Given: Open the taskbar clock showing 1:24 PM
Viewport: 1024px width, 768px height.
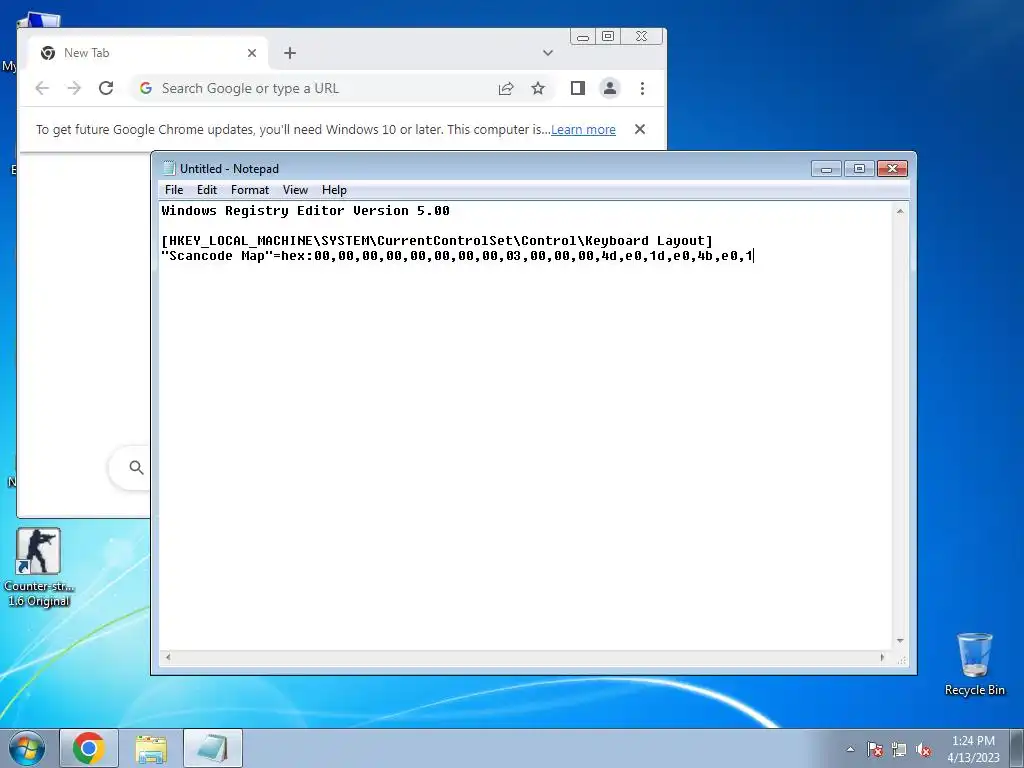Looking at the screenshot, I should click(973, 749).
